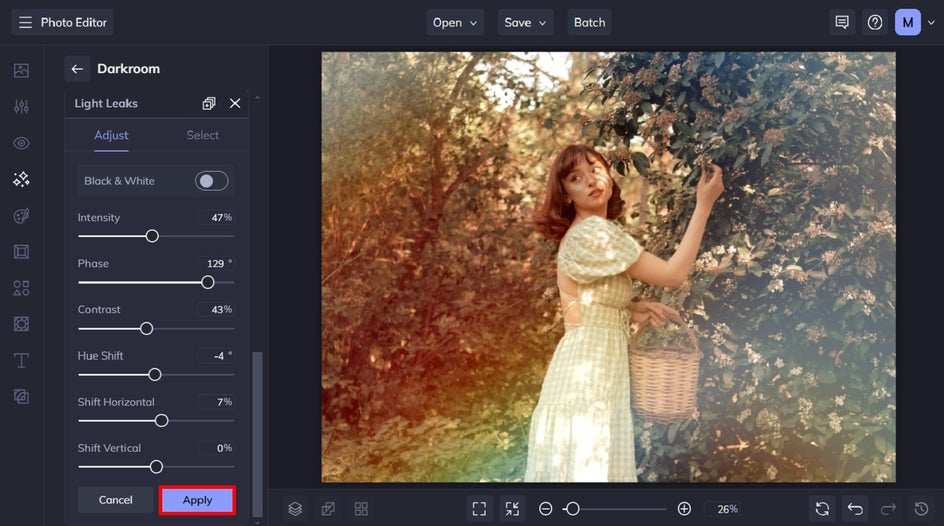This screenshot has width=944, height=526.
Task: Click the Intensity slider handle
Action: pos(152,236)
